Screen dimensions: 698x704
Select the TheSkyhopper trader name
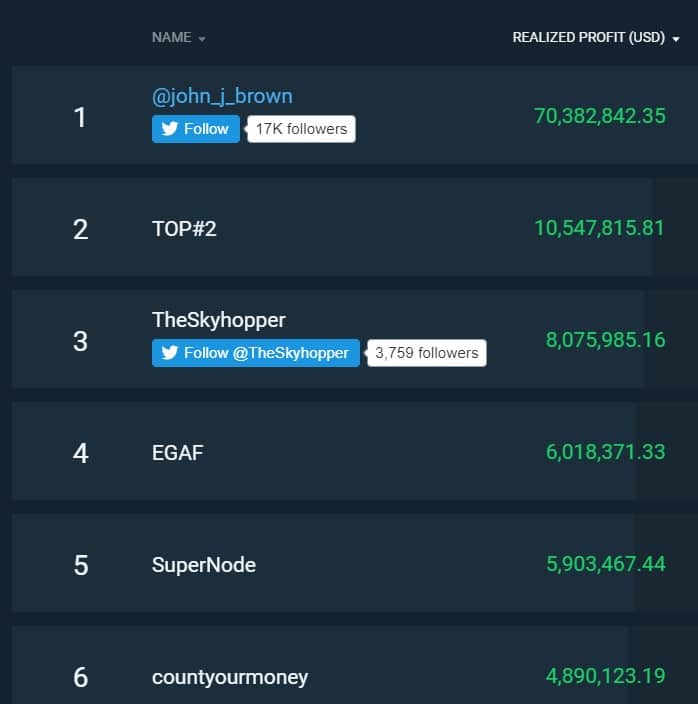click(x=219, y=320)
